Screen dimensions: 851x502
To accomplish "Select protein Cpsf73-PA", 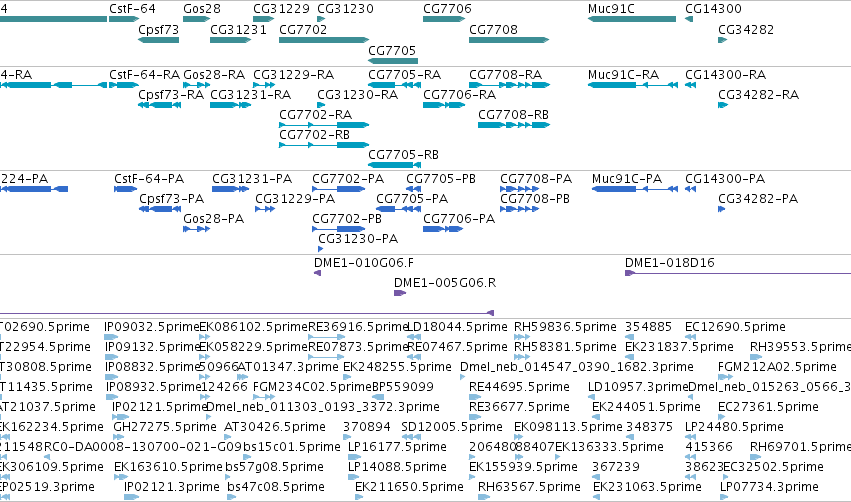I will tap(160, 209).
